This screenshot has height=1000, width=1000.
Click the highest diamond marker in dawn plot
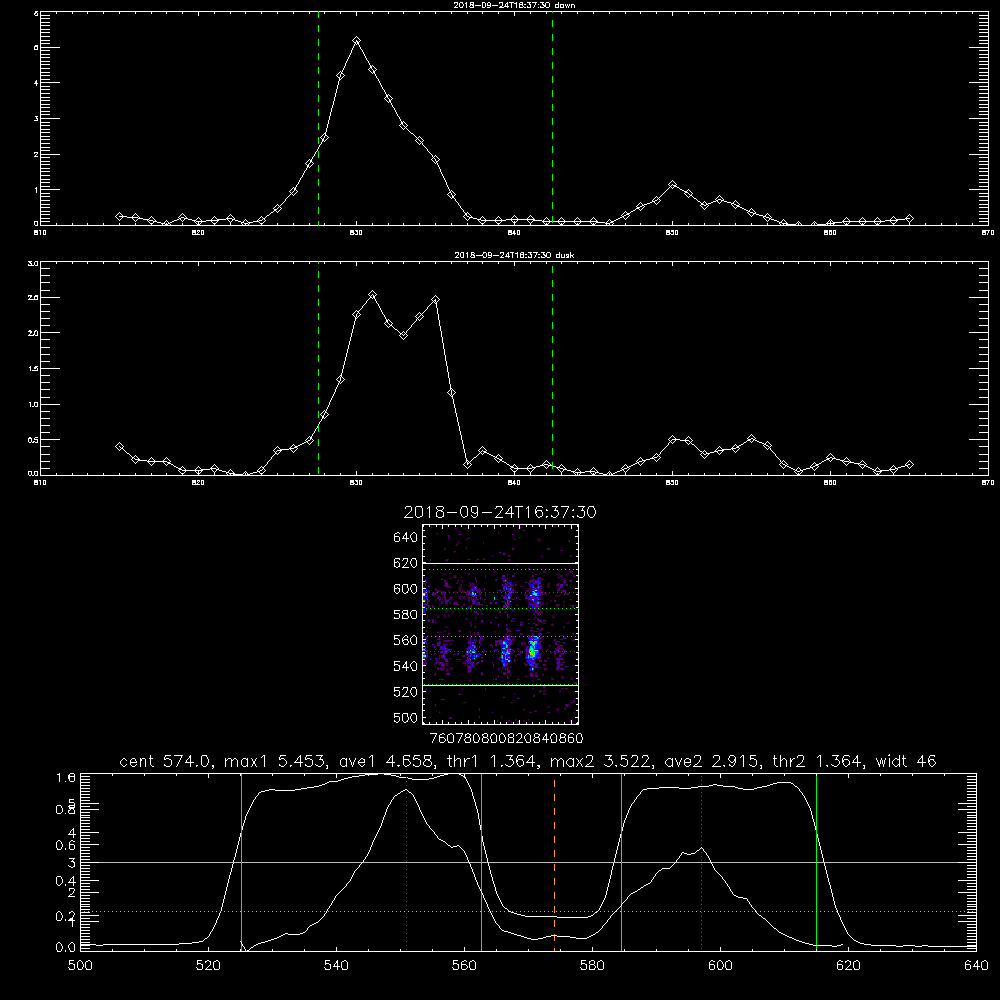click(x=357, y=41)
